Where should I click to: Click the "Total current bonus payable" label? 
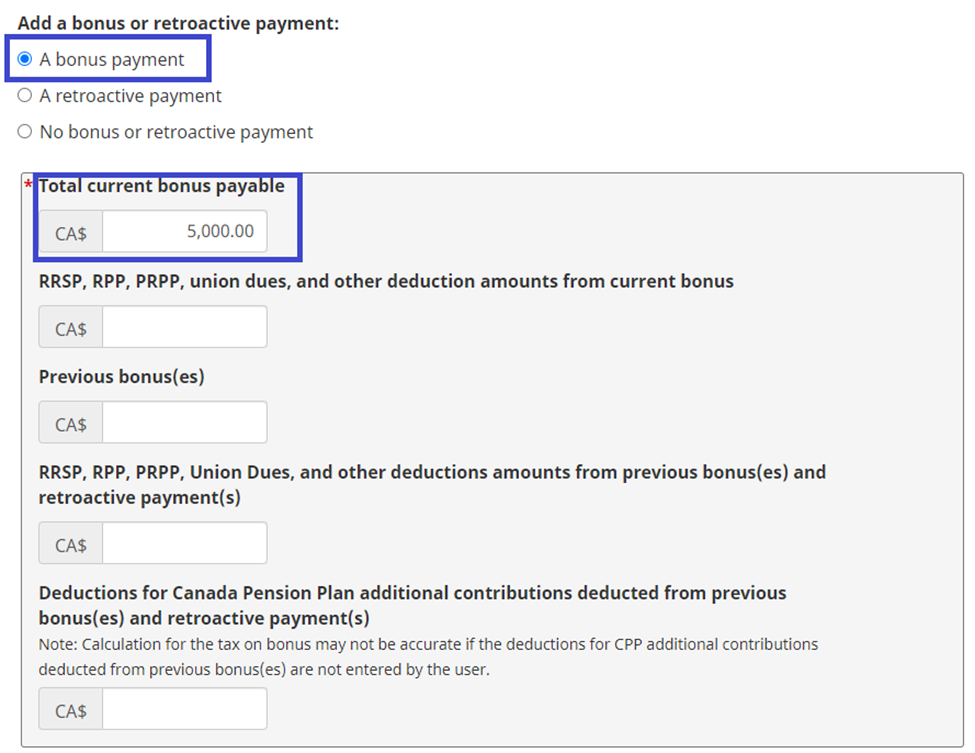(161, 186)
